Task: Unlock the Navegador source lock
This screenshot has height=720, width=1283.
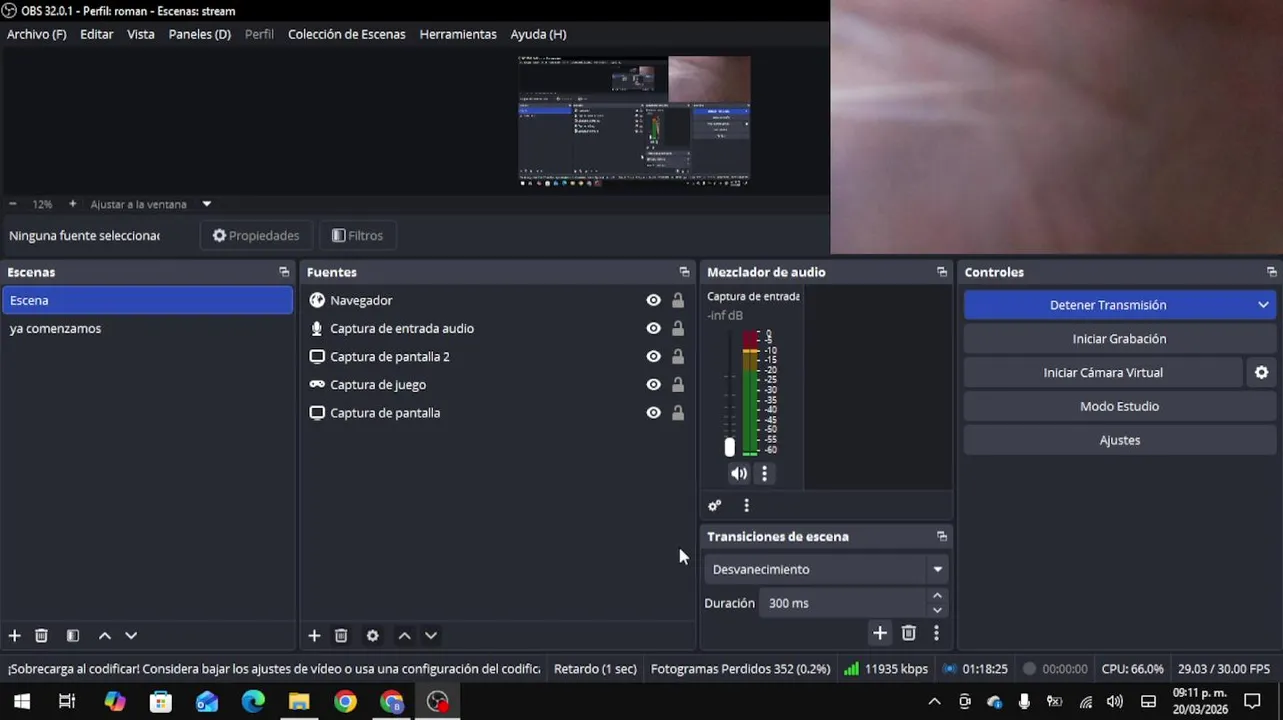Action: (678, 300)
